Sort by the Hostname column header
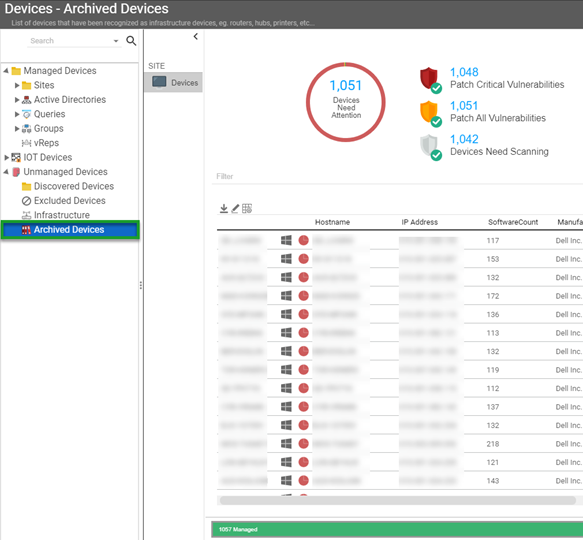This screenshot has height=540, width=583. [332, 222]
